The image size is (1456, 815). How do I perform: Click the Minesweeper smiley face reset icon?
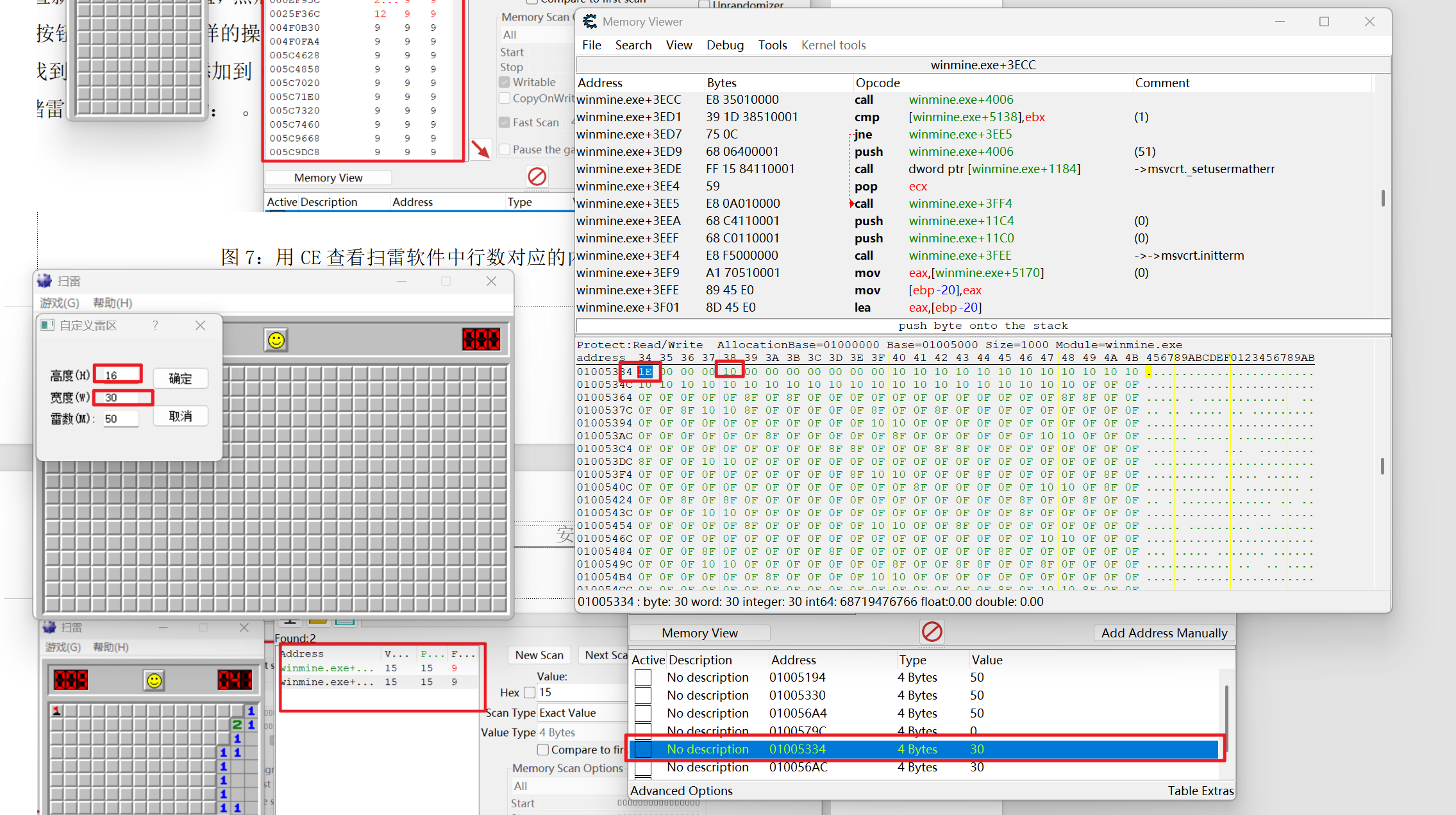tap(276, 340)
